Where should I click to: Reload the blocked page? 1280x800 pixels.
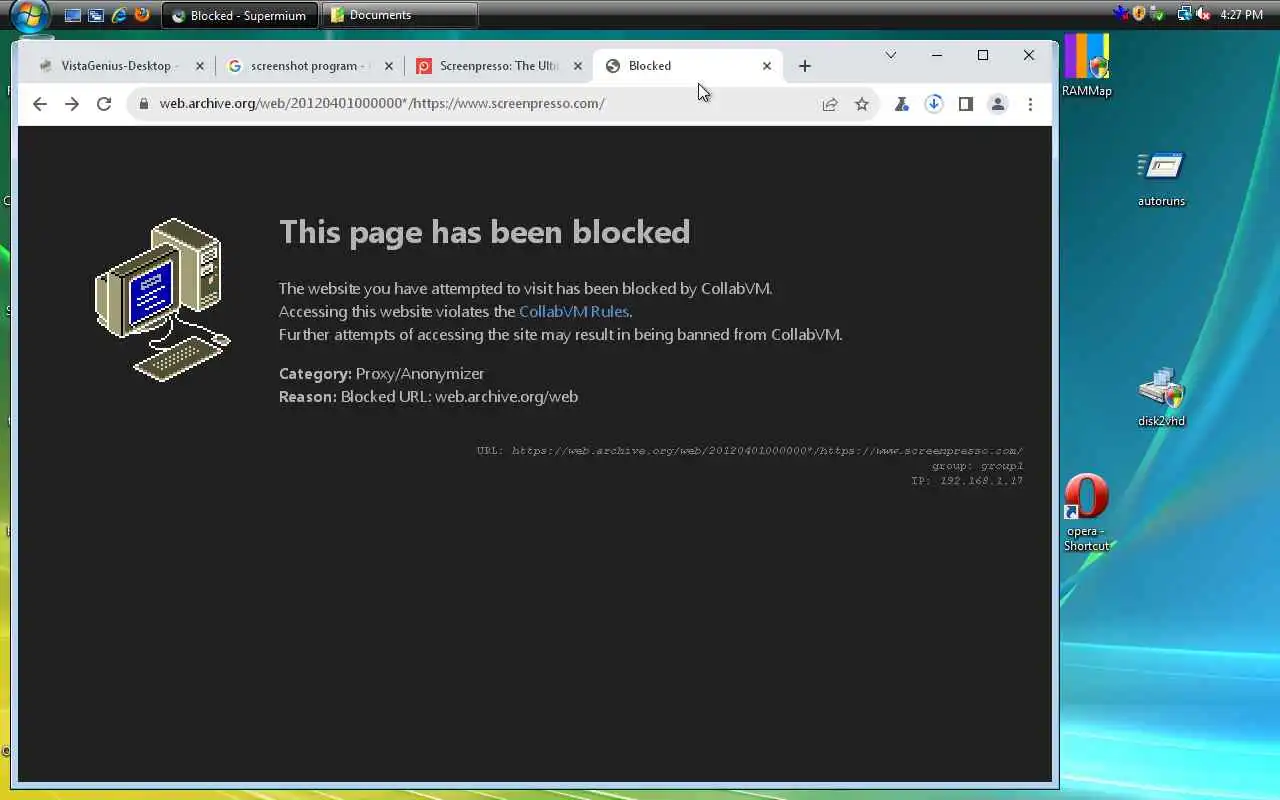click(104, 104)
